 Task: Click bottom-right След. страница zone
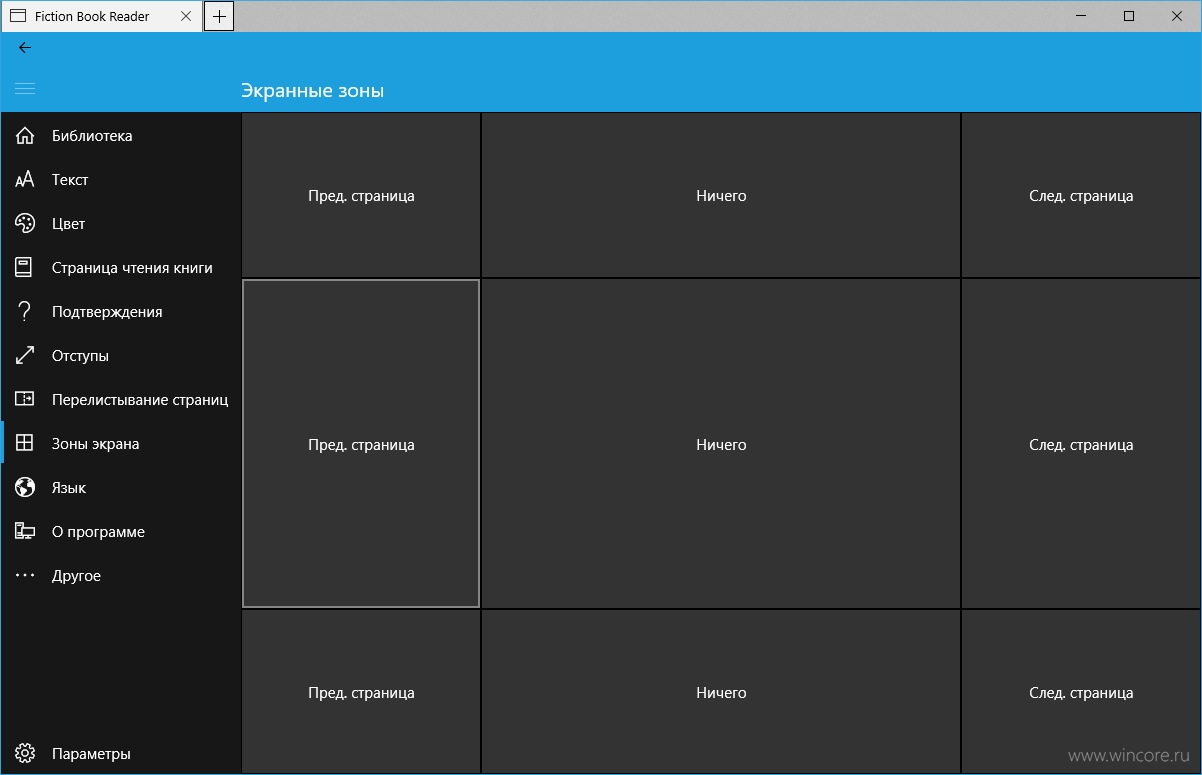[1081, 692]
